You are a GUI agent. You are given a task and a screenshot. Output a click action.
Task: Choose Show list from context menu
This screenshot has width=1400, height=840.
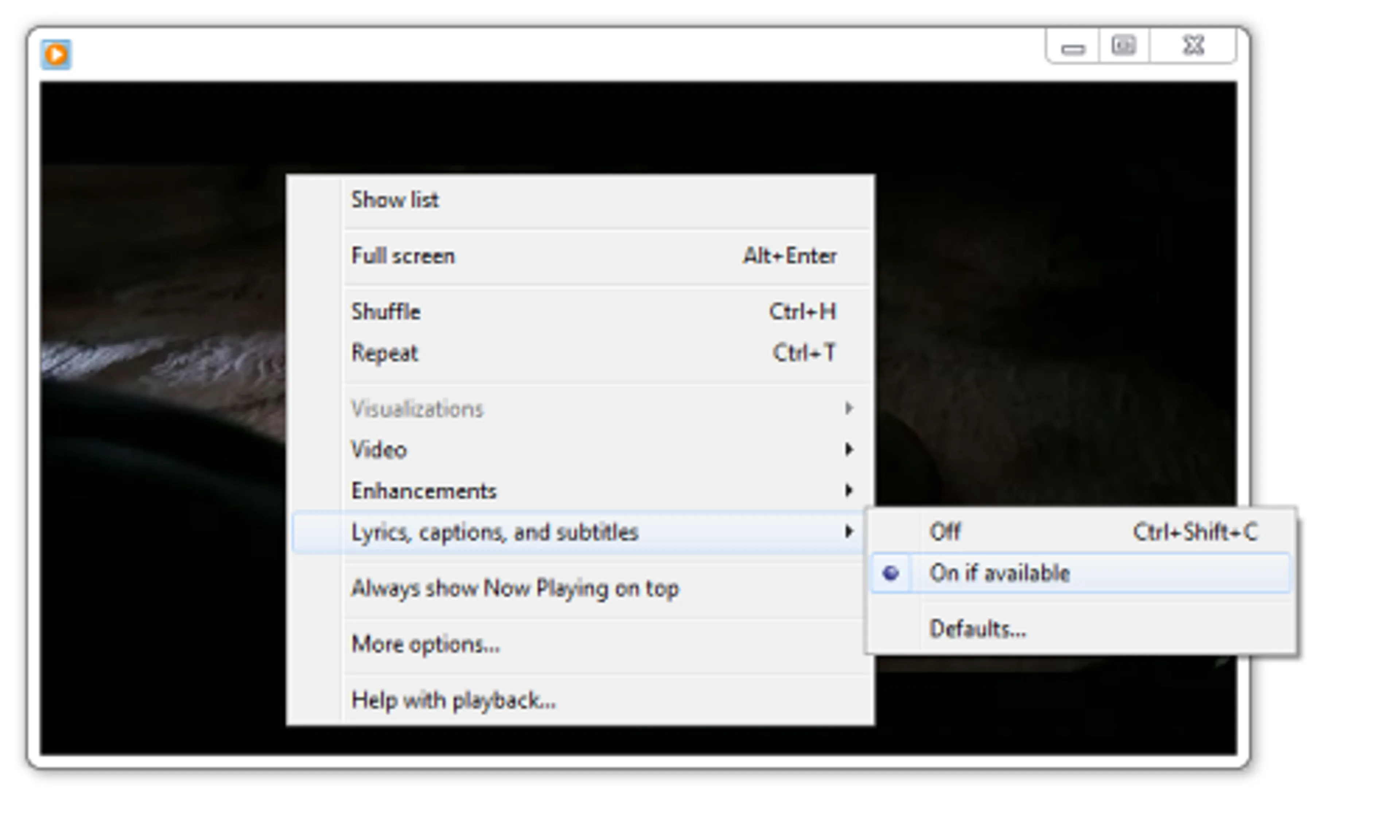395,200
